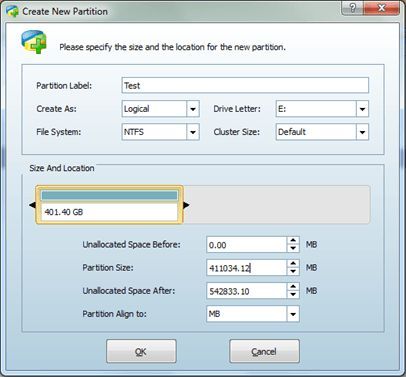
Task: Click the large new partition disk icon
Action: click(34, 42)
